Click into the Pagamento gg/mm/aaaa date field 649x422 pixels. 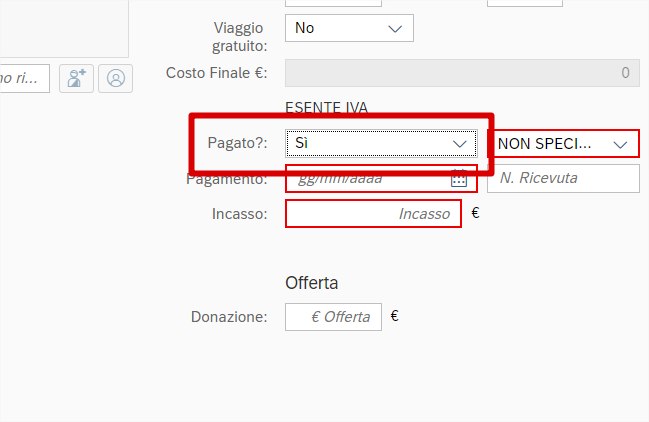point(368,179)
